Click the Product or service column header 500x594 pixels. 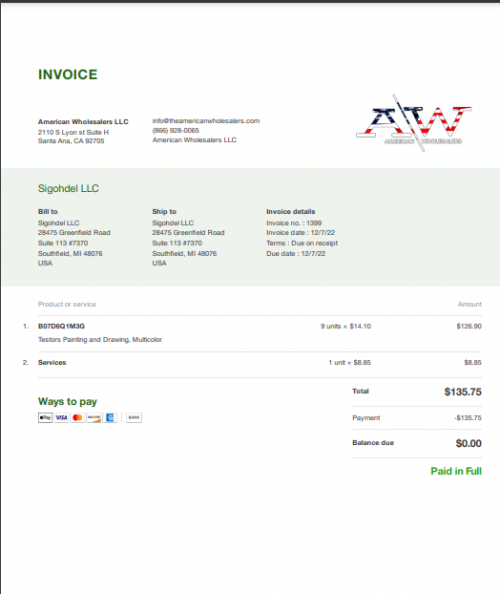(67, 304)
